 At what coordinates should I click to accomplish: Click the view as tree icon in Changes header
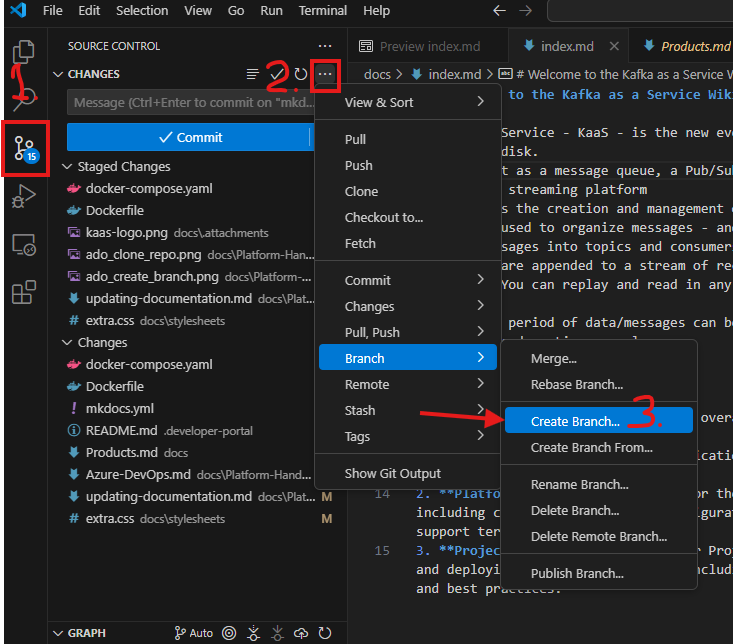252,74
